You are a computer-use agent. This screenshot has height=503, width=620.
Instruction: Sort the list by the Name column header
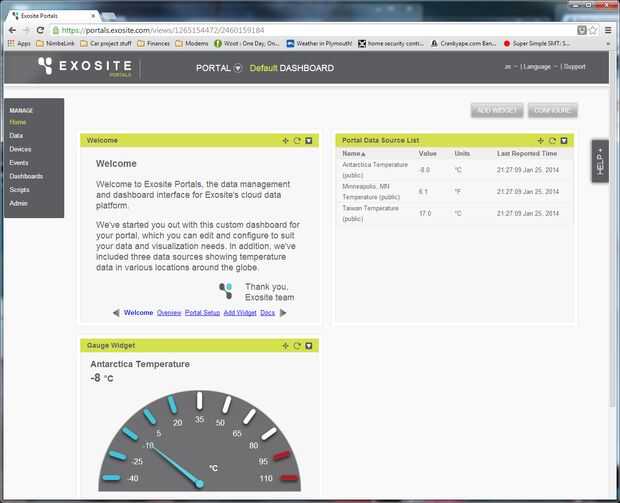(353, 153)
